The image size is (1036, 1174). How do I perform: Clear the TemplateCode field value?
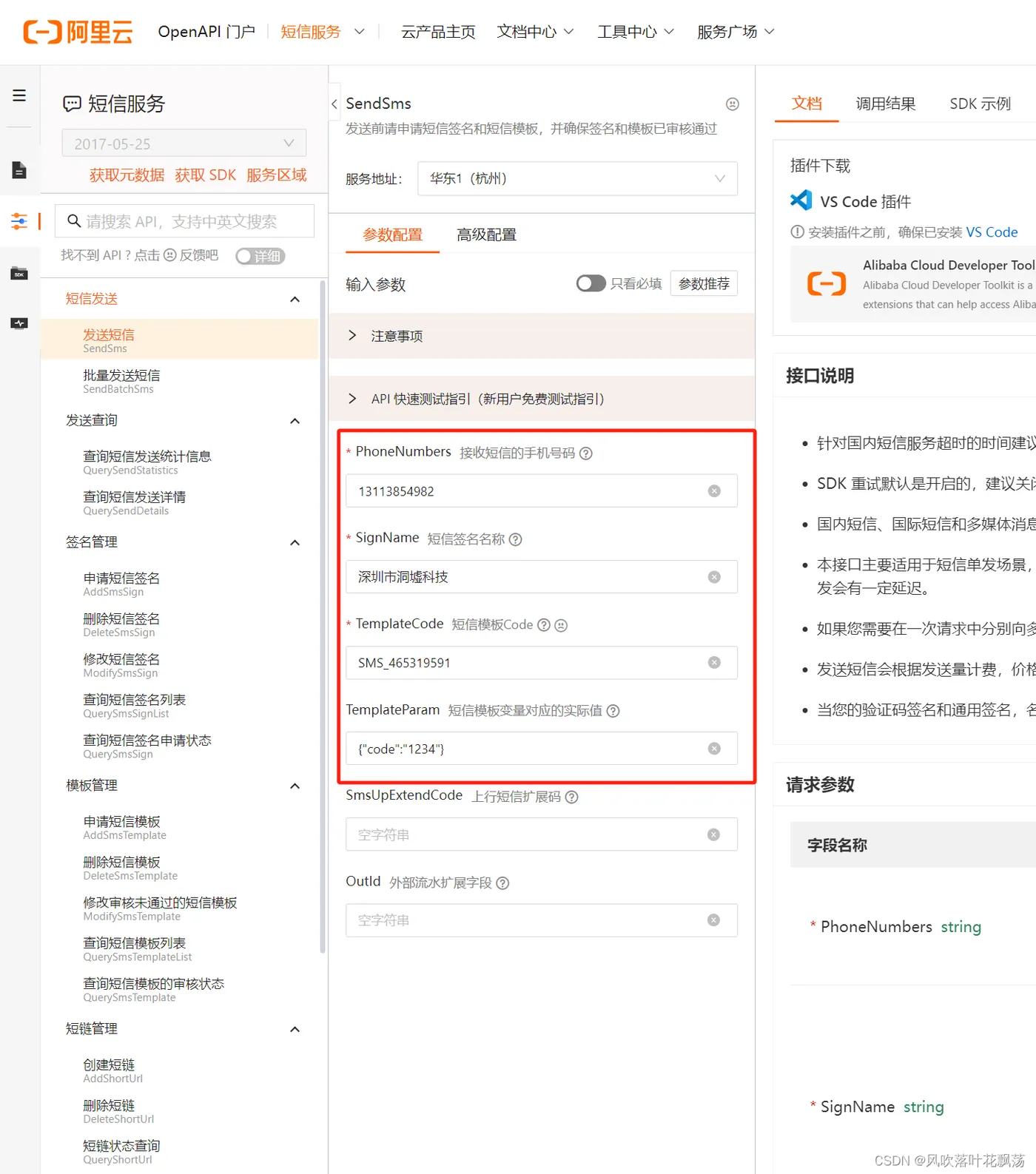pyautogui.click(x=714, y=663)
